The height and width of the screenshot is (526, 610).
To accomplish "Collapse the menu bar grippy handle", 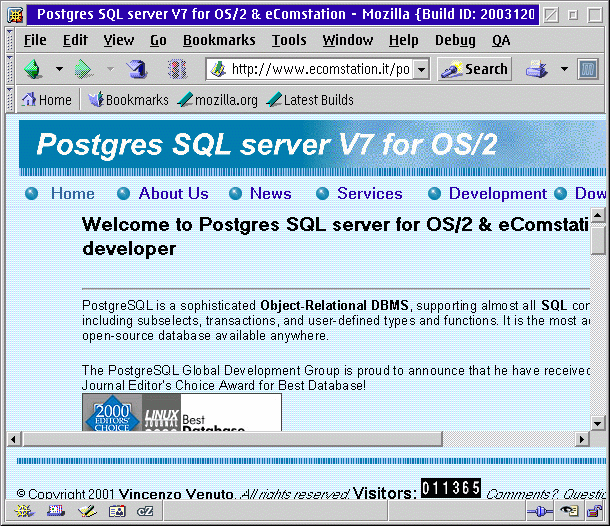I will click(10, 40).
